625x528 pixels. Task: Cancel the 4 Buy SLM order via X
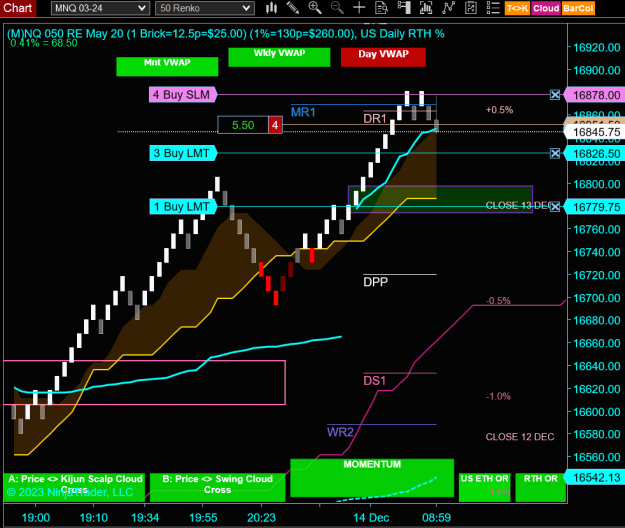pos(555,95)
